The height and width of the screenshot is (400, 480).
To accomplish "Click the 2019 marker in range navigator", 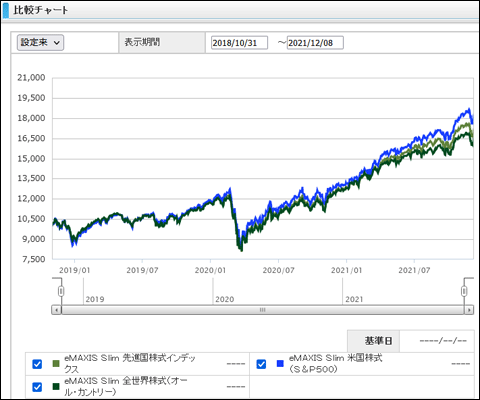I will tap(95, 299).
